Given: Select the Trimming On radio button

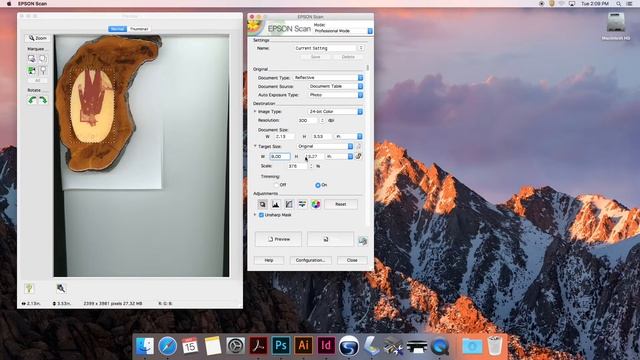Looking at the screenshot, I should click(x=318, y=185).
